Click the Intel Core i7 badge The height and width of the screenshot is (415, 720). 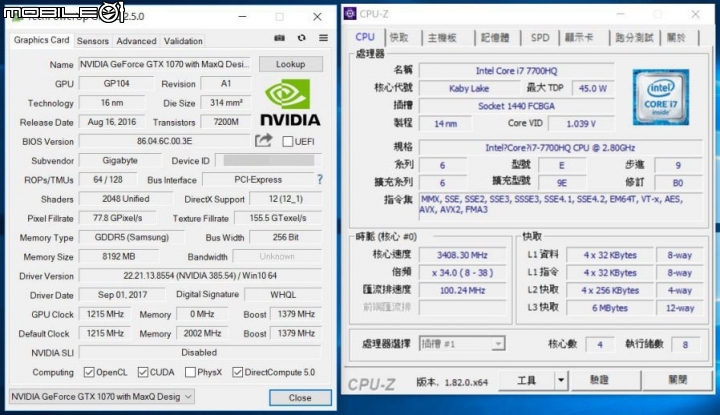click(x=661, y=97)
